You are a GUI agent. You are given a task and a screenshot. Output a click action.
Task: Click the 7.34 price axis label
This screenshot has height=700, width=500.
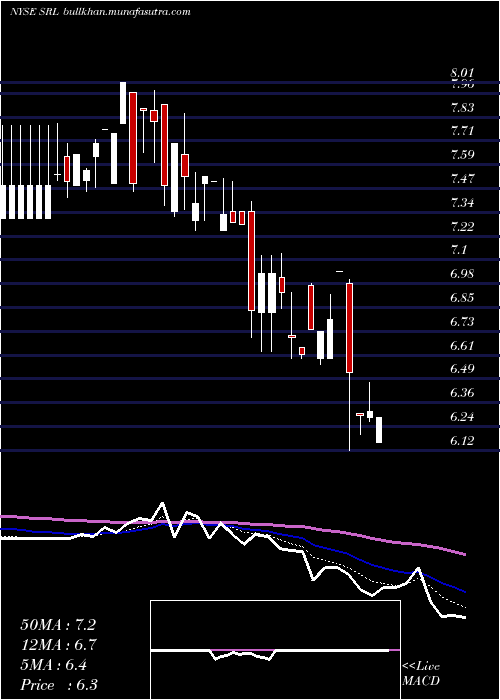click(462, 203)
